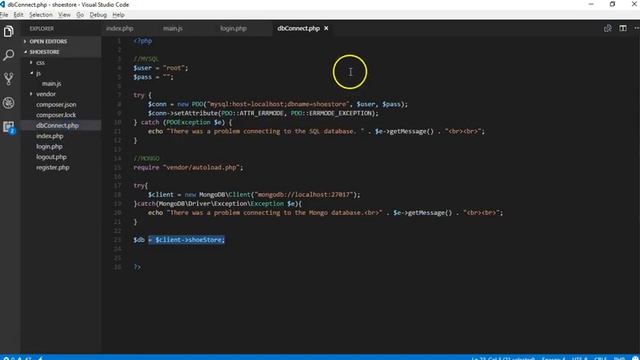
Task: Select dbConnect.php in the explorer tree
Action: point(57,125)
